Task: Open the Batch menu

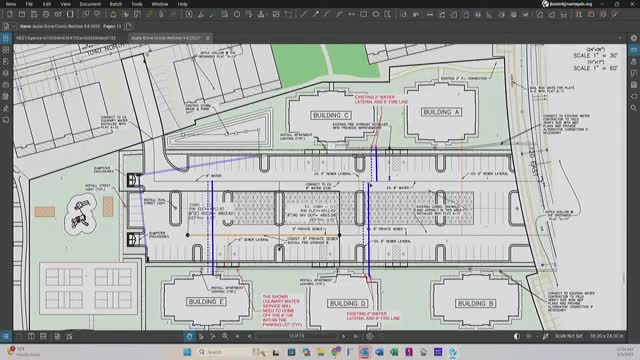Action: 116,4
